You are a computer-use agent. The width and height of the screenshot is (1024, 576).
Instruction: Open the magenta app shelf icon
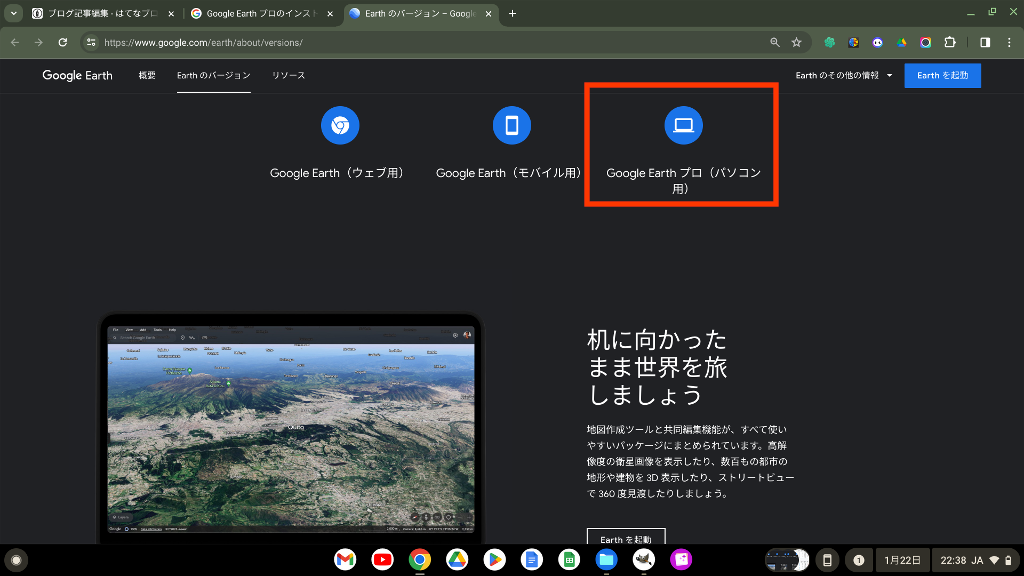(680, 560)
